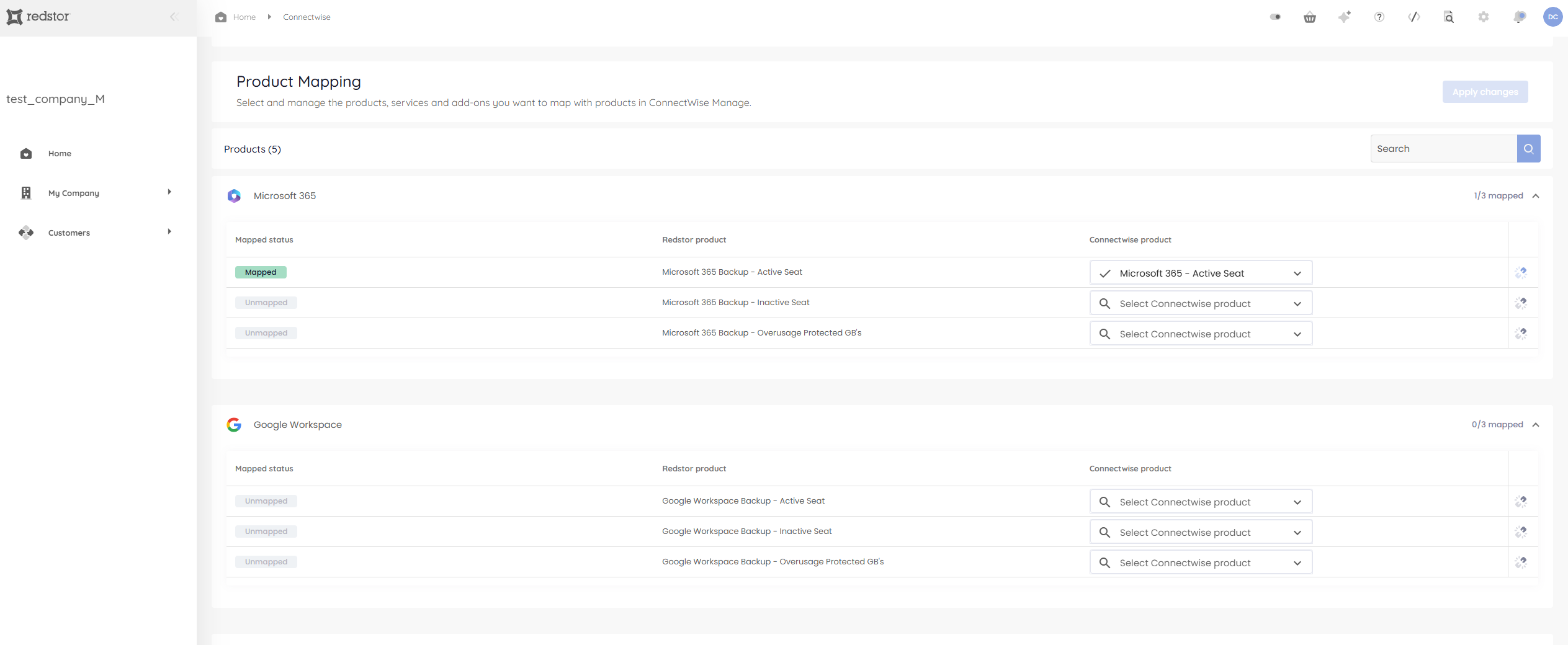Click the search magnifier button
The height and width of the screenshot is (645, 1568).
pos(1528,149)
